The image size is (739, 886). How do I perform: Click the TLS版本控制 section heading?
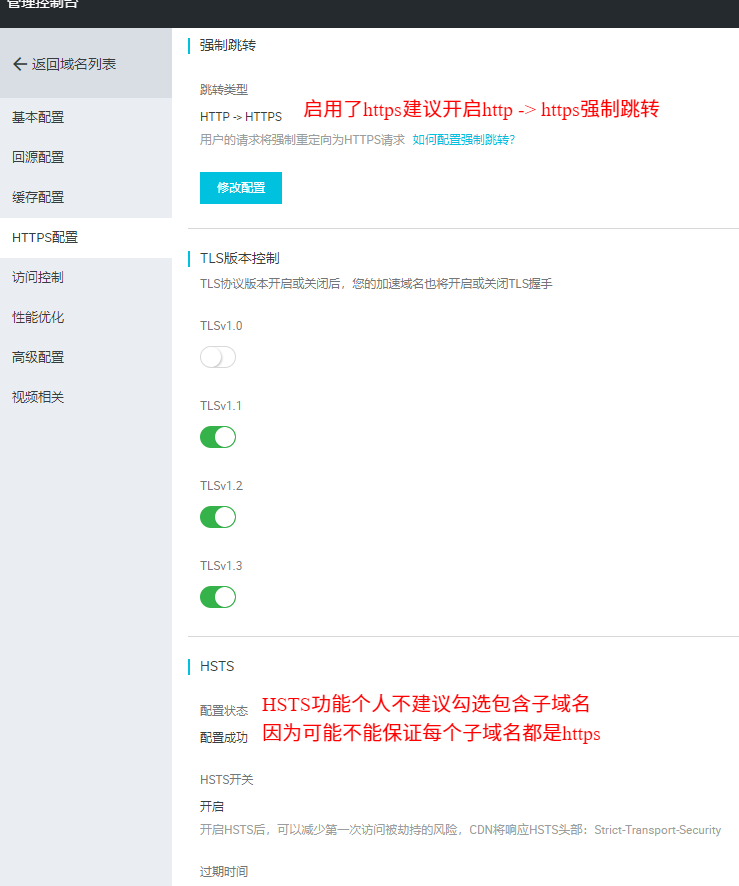point(240,258)
